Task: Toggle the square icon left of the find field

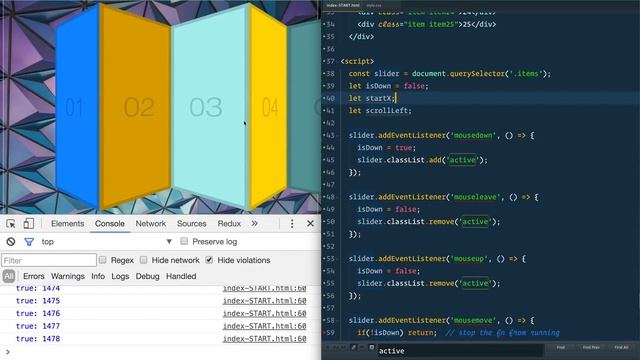Action: [371, 347]
